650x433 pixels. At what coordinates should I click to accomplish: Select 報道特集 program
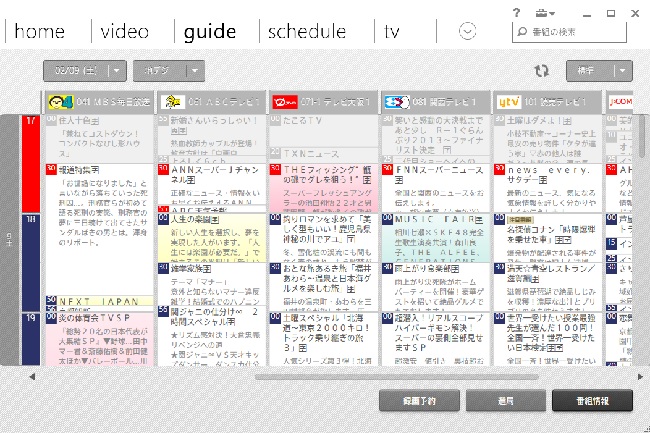coord(99,230)
